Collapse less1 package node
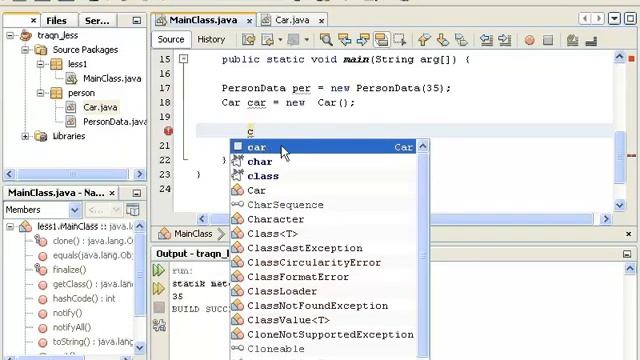The width and height of the screenshot is (640, 360). [40, 64]
